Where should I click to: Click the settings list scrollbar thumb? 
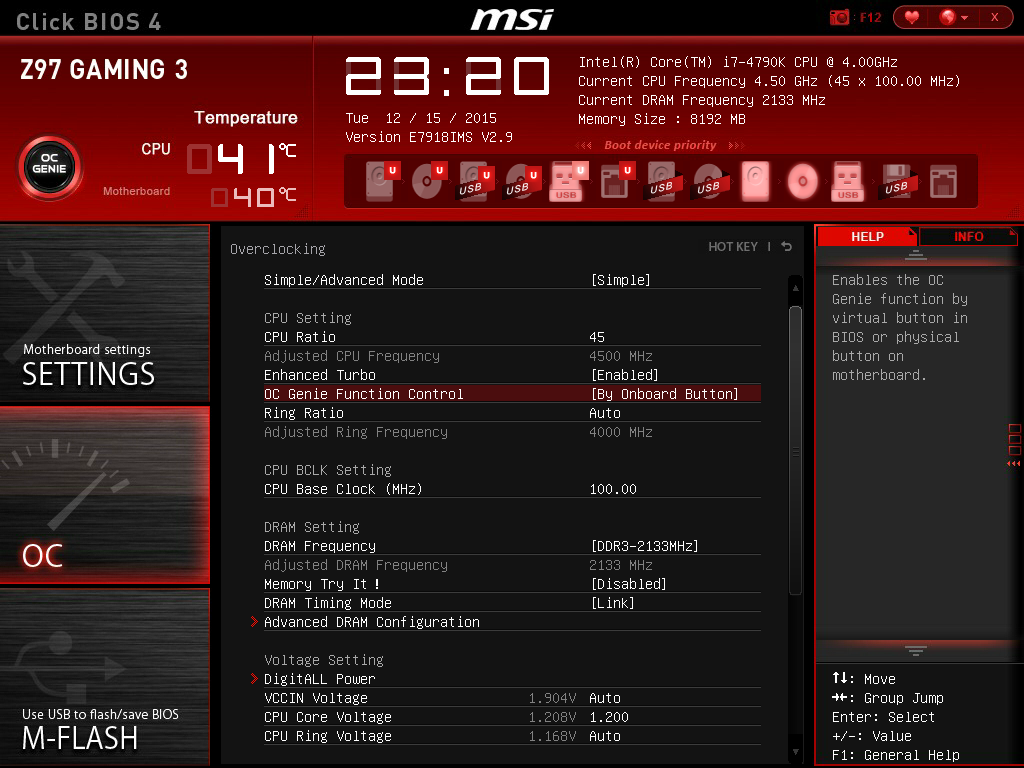tap(795, 451)
